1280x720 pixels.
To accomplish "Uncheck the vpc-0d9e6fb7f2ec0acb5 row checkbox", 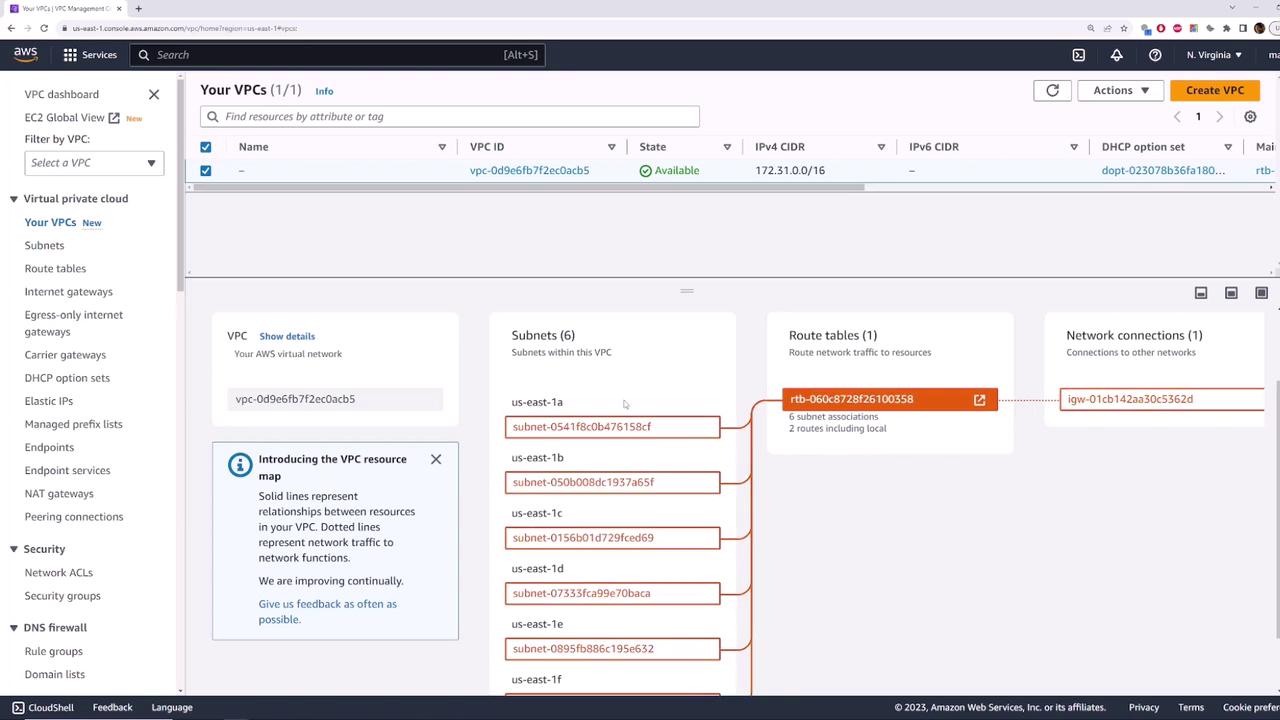I will tap(206, 171).
